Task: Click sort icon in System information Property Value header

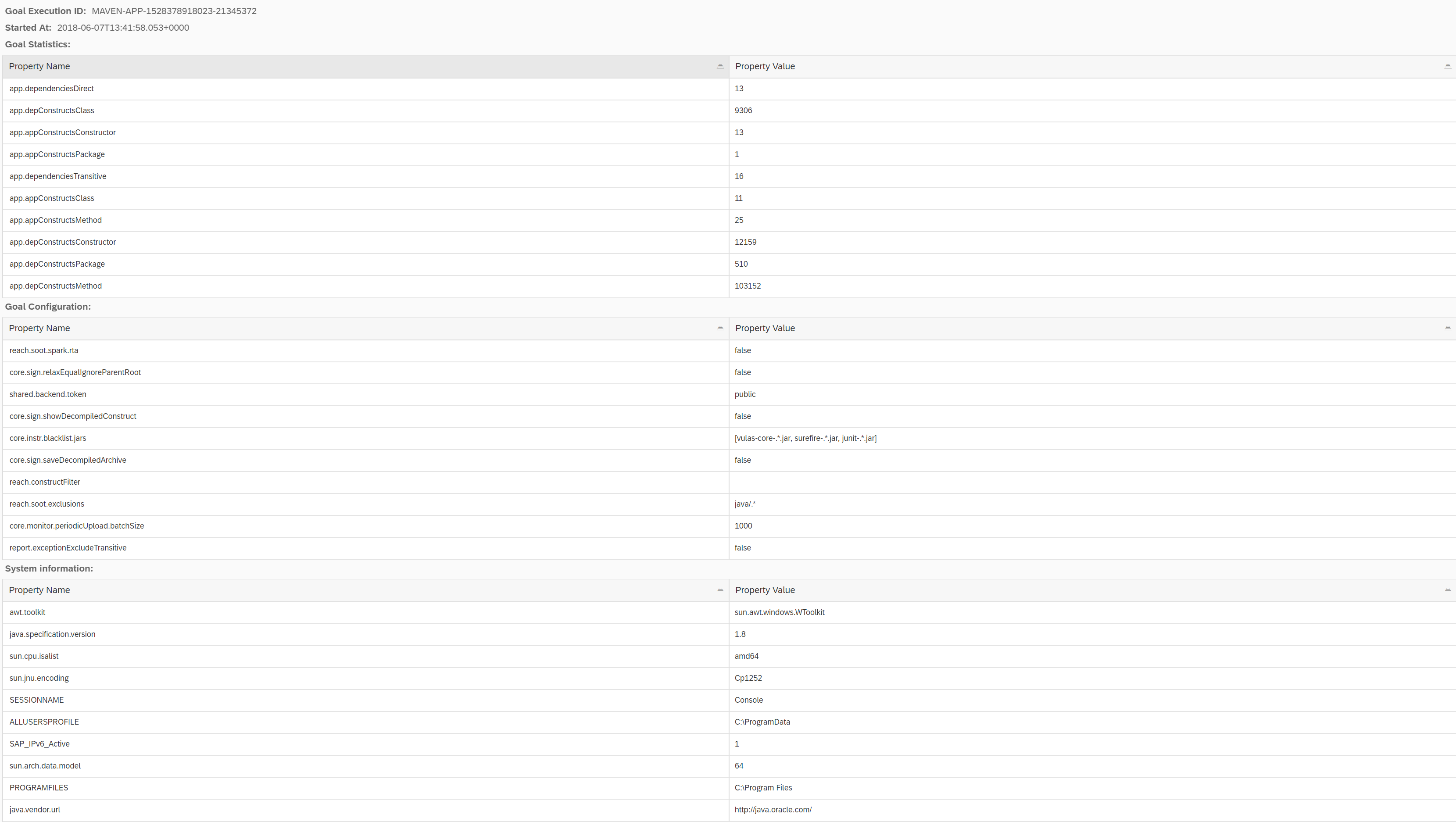Action: click(1448, 590)
